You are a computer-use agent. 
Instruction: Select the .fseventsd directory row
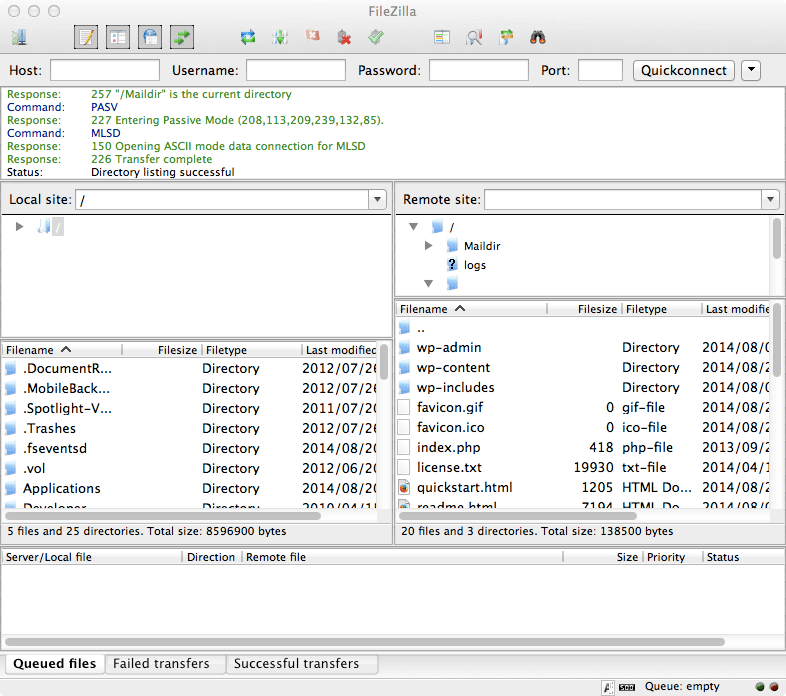coord(190,448)
